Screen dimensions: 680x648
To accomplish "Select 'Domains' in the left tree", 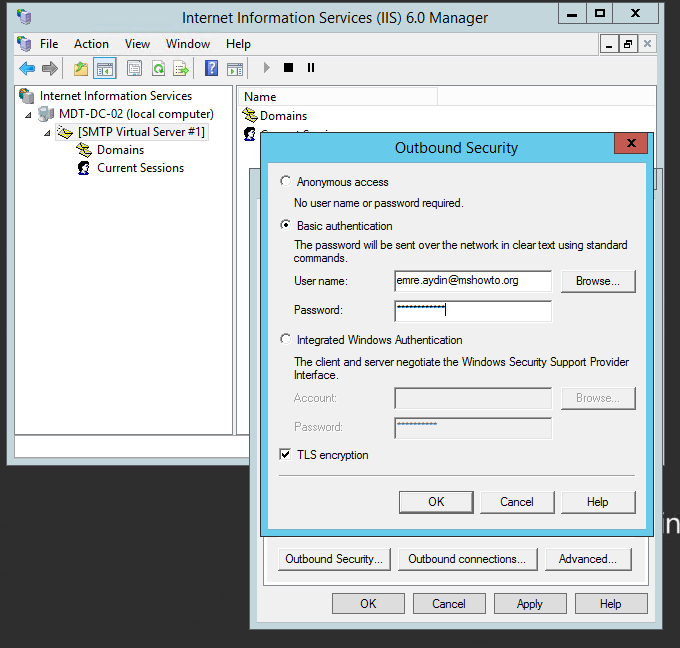I will pos(120,150).
